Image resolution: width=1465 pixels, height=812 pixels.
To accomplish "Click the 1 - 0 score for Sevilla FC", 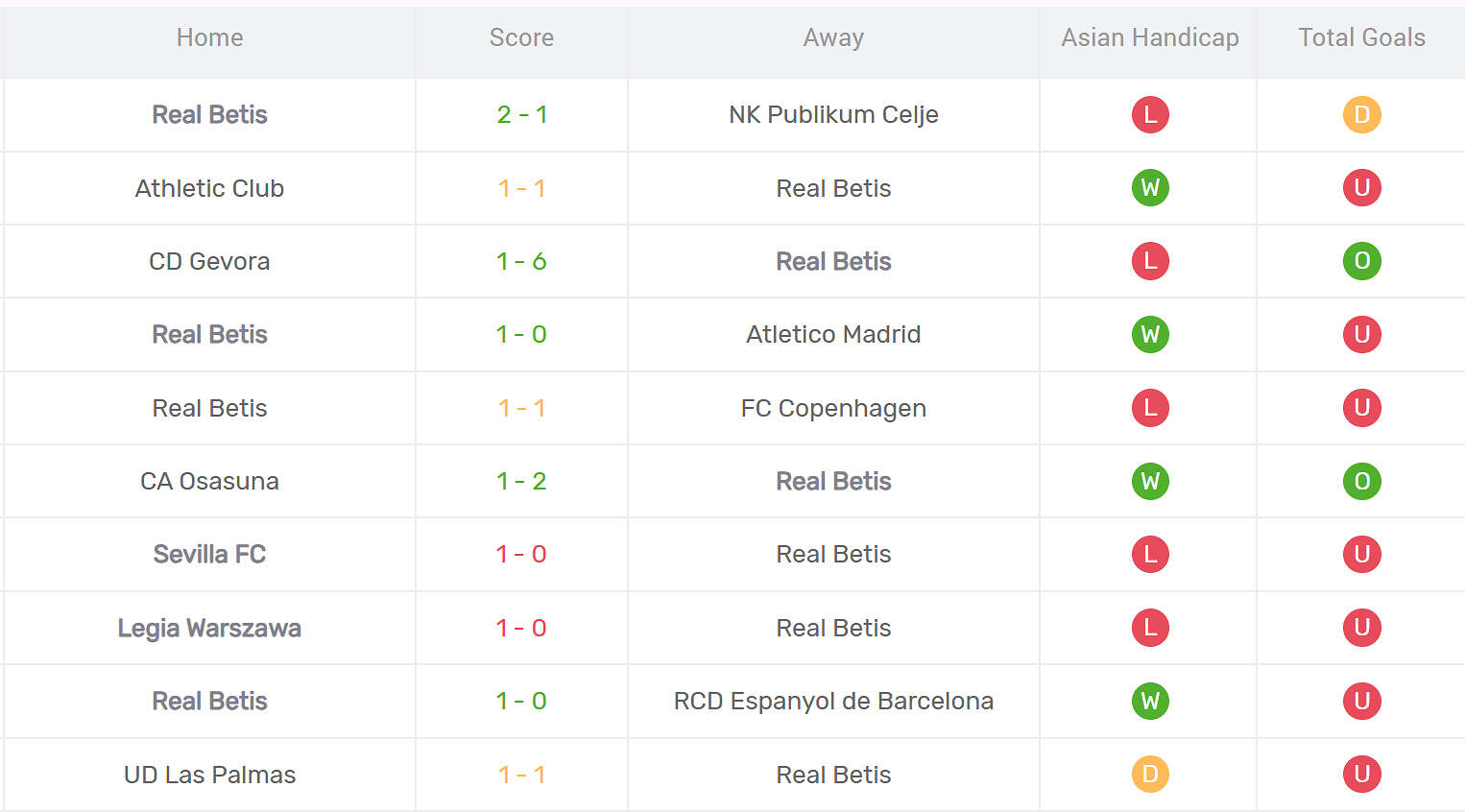I will tap(521, 555).
